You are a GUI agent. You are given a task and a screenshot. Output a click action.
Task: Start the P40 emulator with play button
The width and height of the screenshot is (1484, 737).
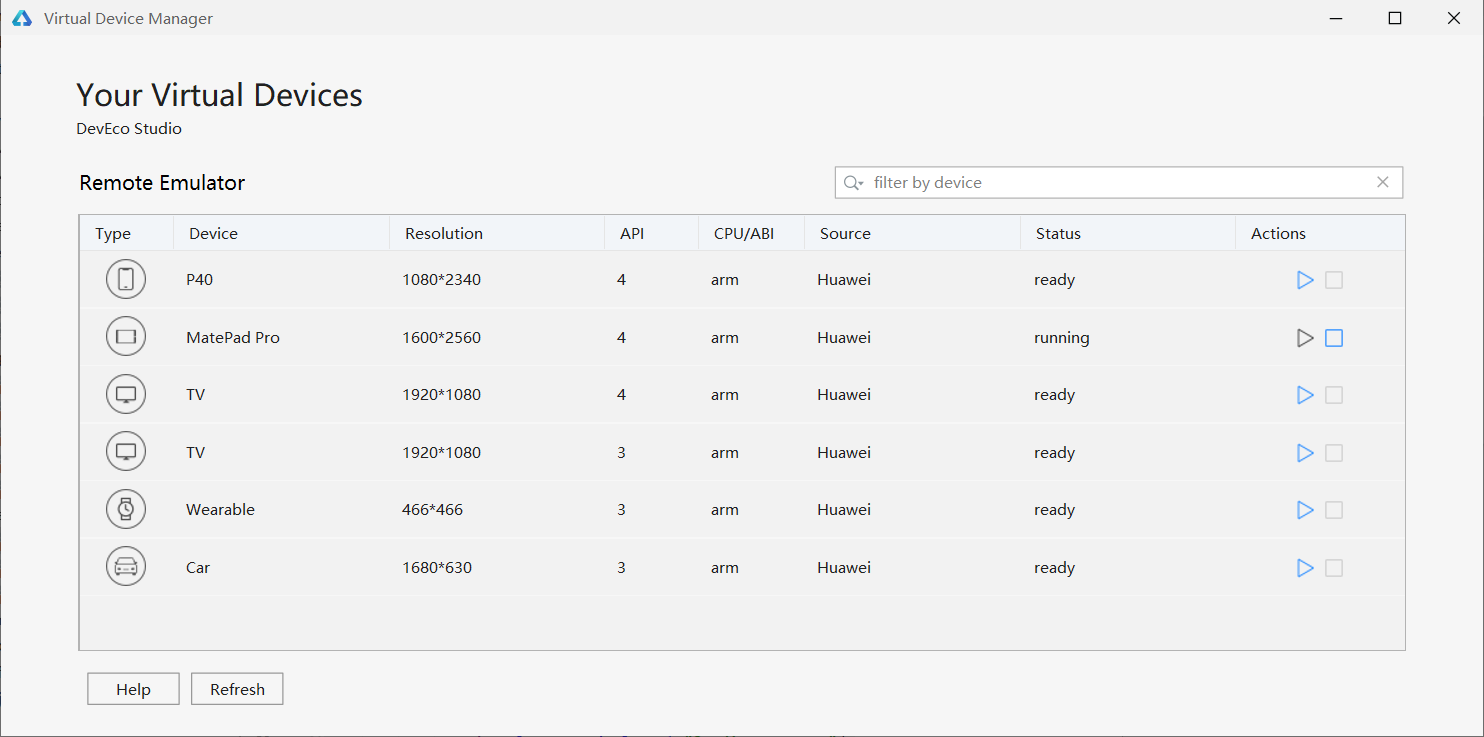tap(1305, 280)
